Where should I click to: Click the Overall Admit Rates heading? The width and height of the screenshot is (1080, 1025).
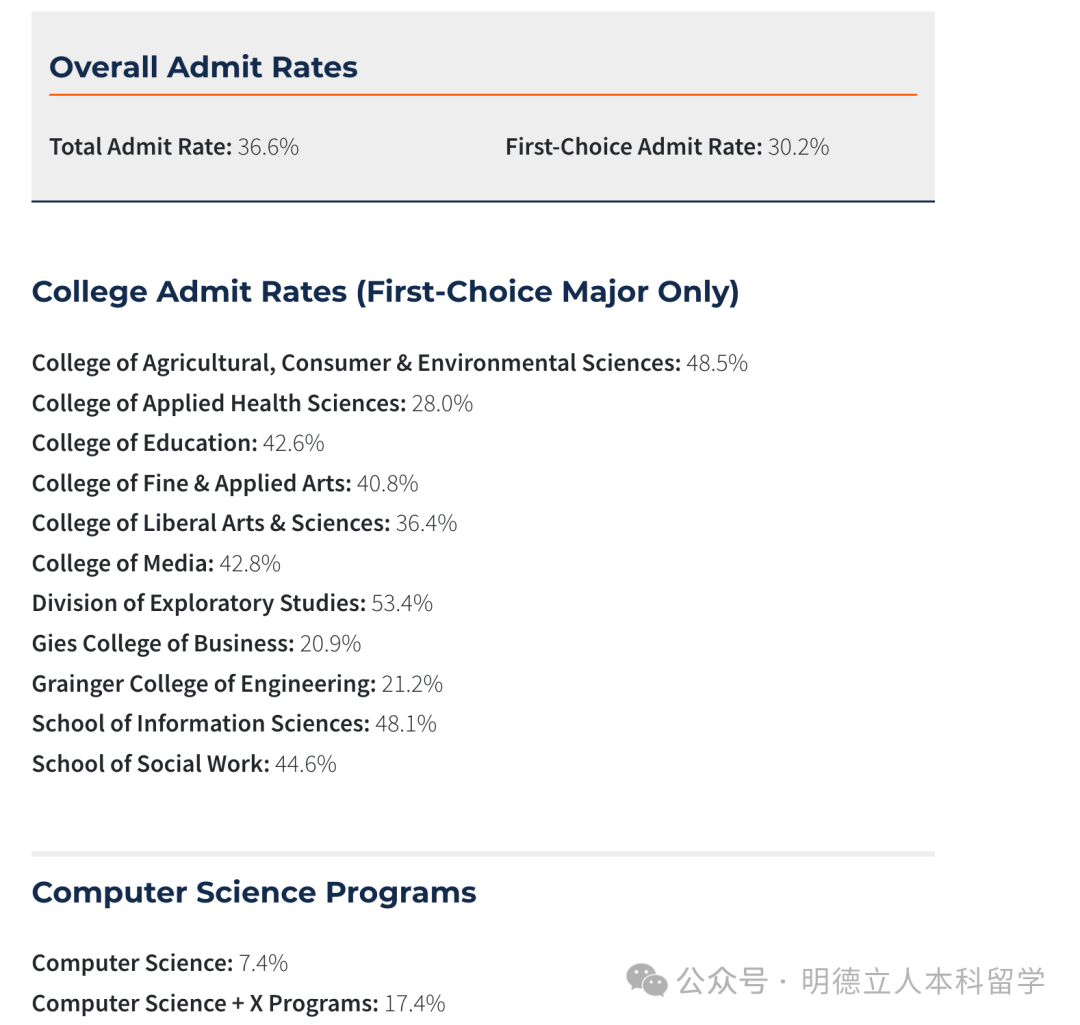[x=203, y=67]
